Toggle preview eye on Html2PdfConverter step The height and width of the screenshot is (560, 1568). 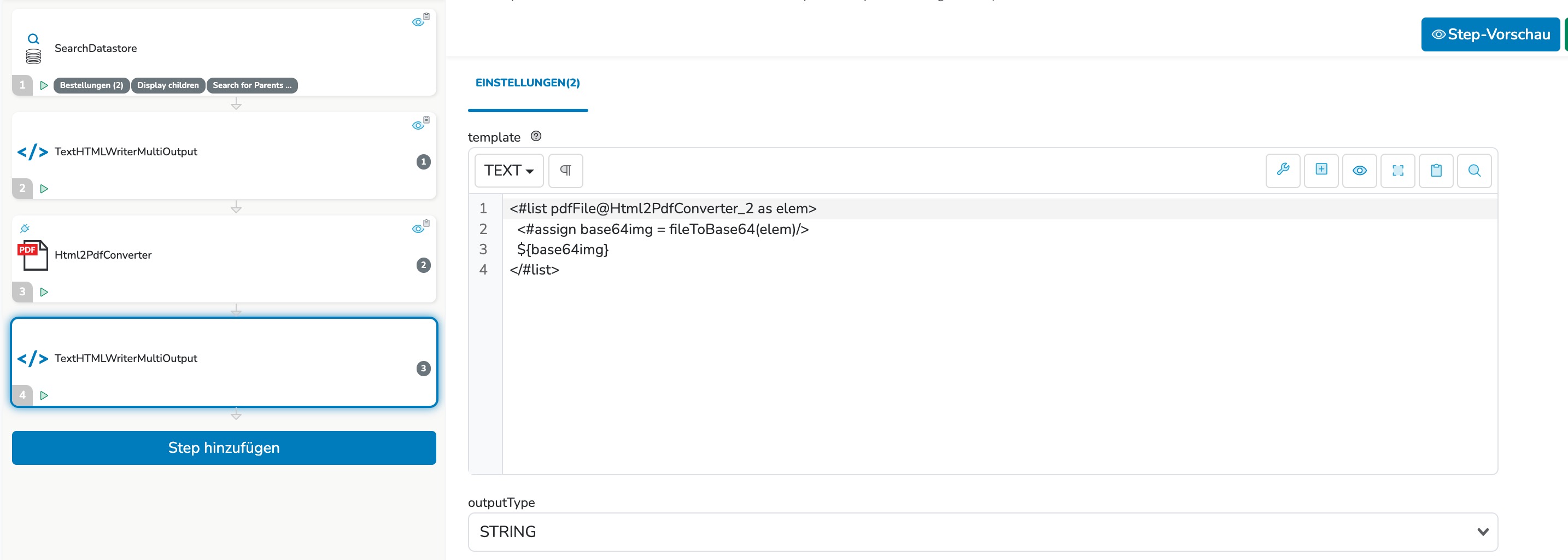(x=418, y=228)
